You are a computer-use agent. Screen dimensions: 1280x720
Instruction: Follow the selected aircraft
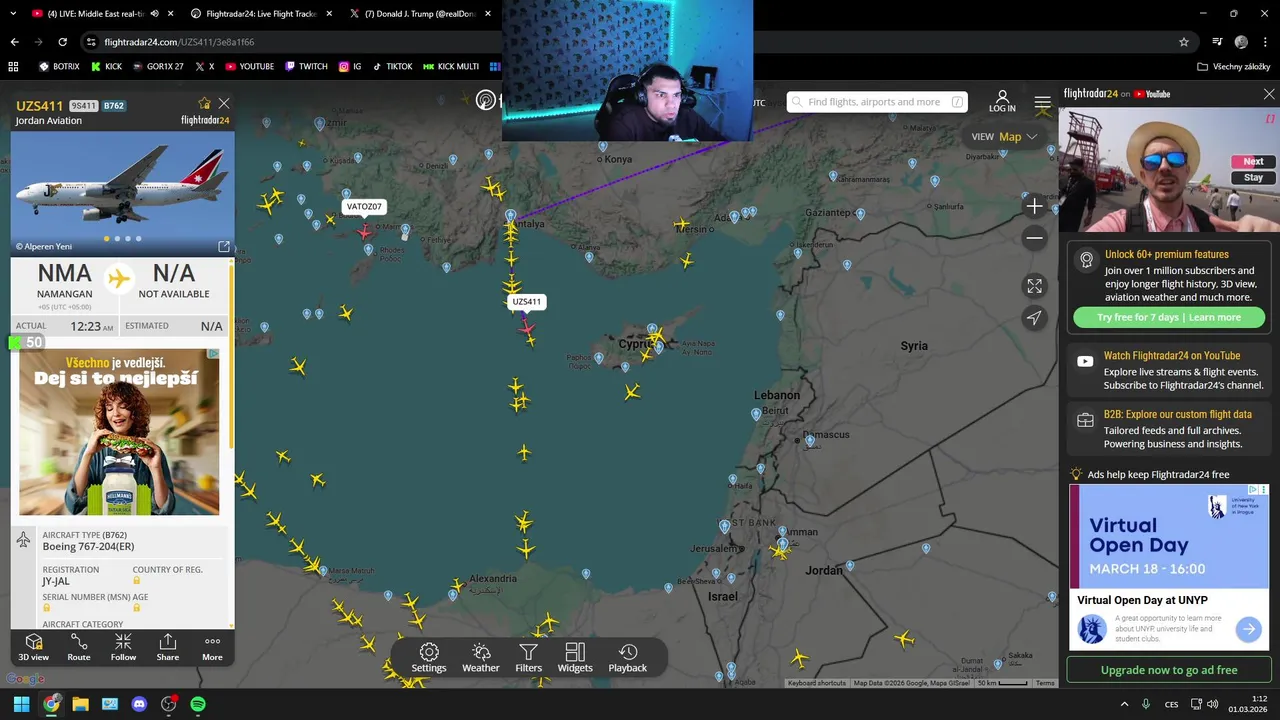[123, 647]
